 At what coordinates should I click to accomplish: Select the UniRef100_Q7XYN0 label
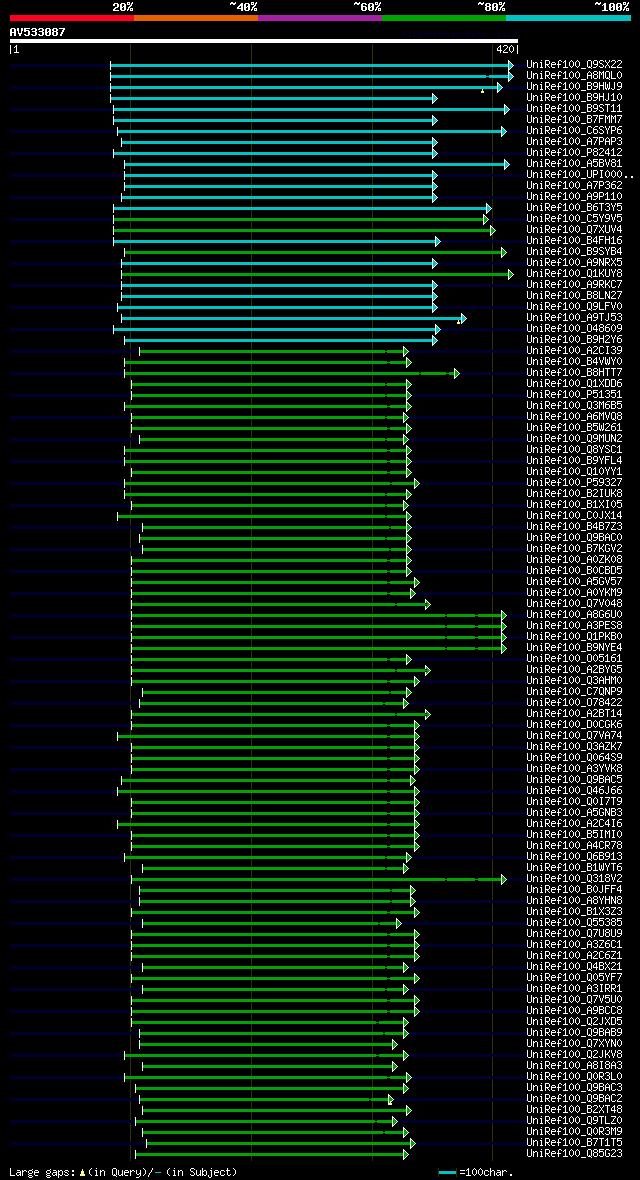click(x=574, y=1043)
